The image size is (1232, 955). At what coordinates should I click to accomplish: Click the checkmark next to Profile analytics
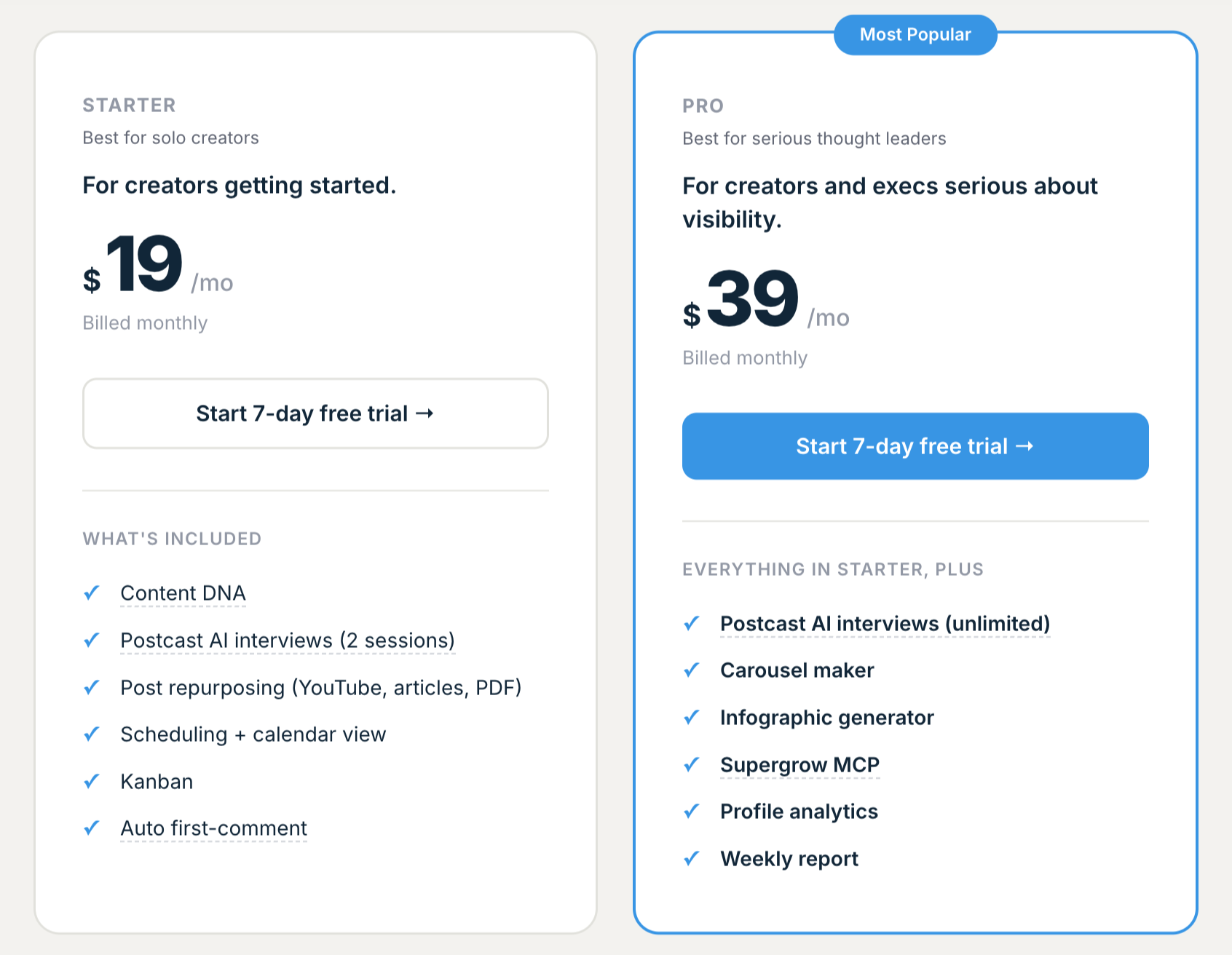692,812
